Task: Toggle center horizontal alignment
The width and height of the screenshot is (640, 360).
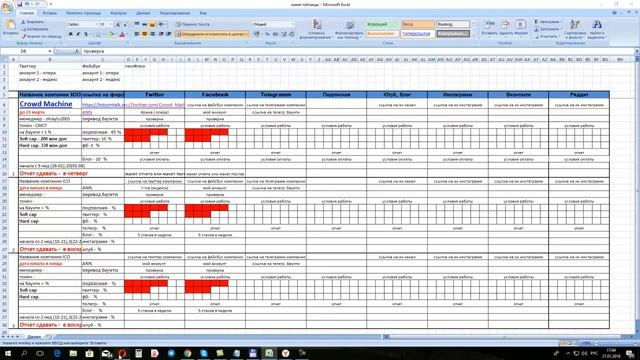Action: [144, 34]
